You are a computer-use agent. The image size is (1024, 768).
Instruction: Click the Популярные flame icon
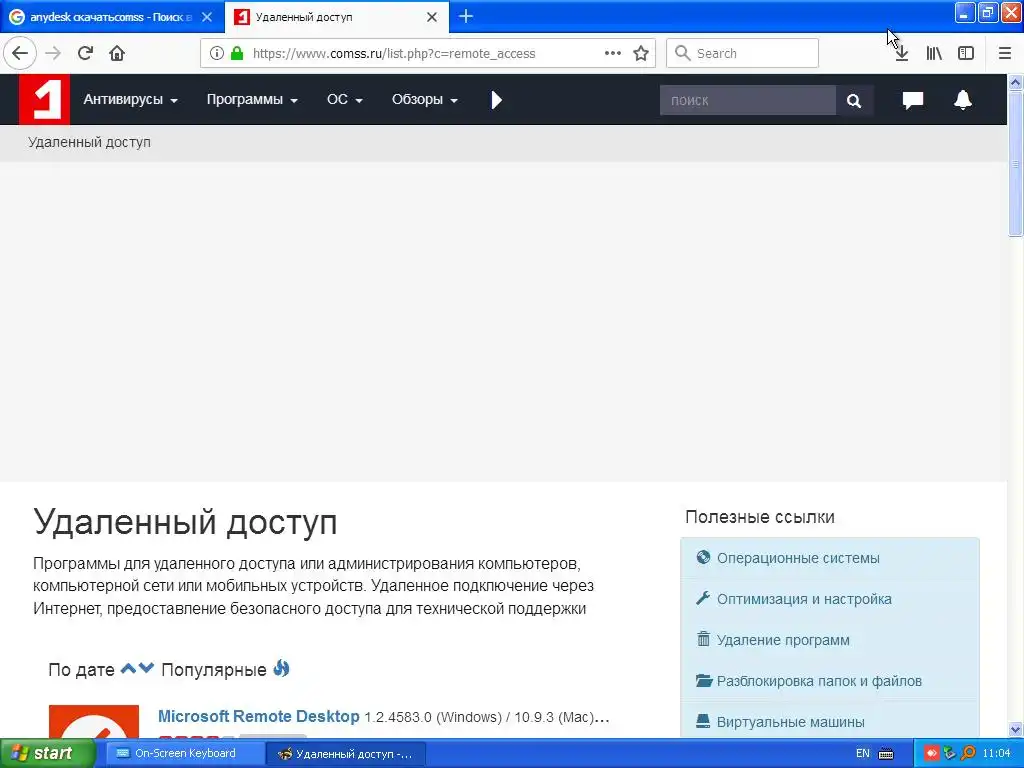point(281,668)
